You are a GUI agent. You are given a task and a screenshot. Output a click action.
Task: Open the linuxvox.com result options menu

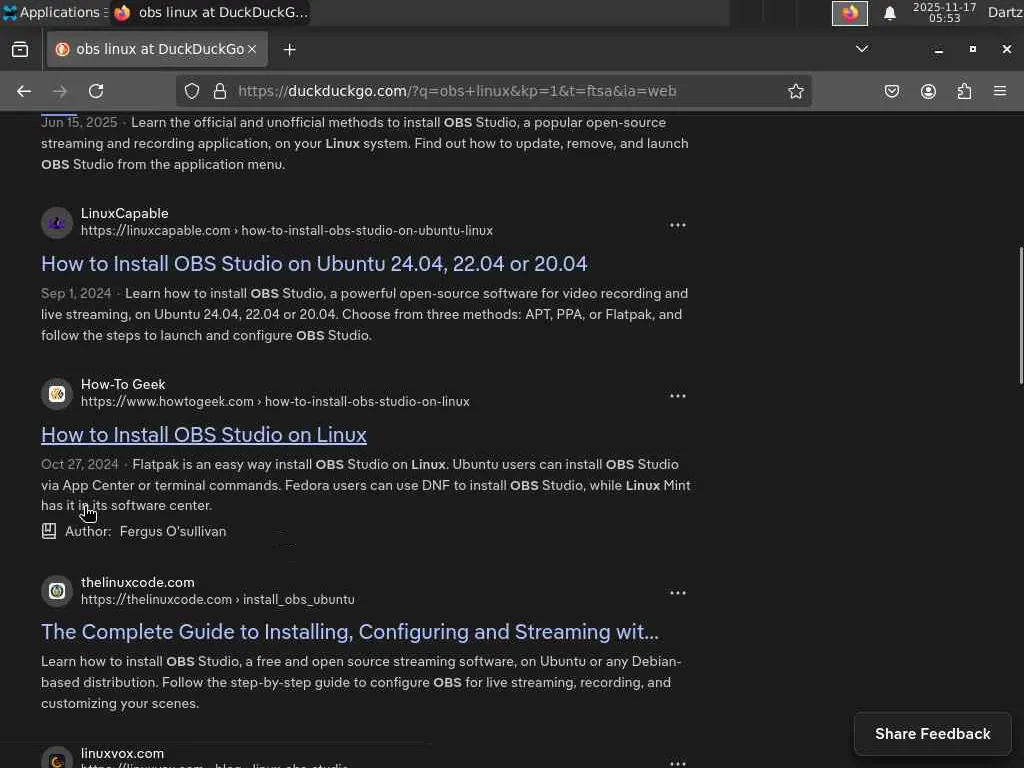click(x=678, y=762)
